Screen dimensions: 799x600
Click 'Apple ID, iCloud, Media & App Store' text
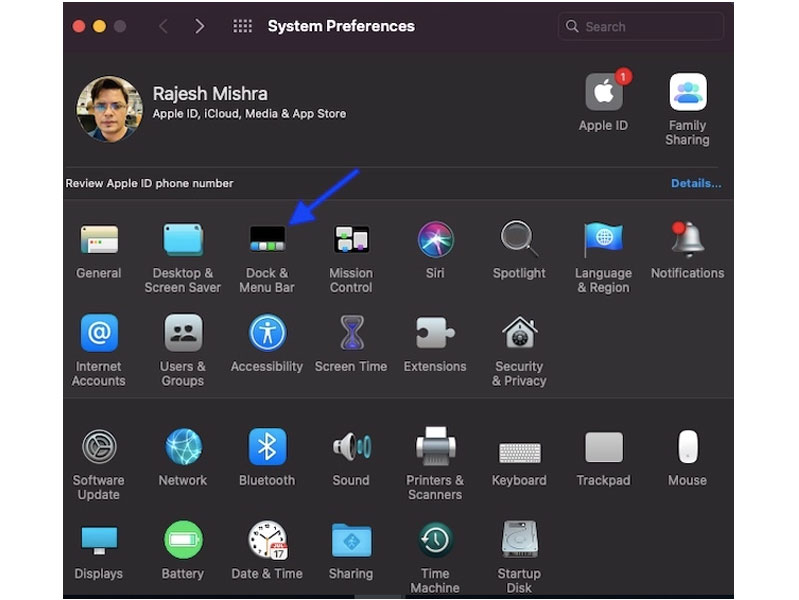tap(249, 114)
